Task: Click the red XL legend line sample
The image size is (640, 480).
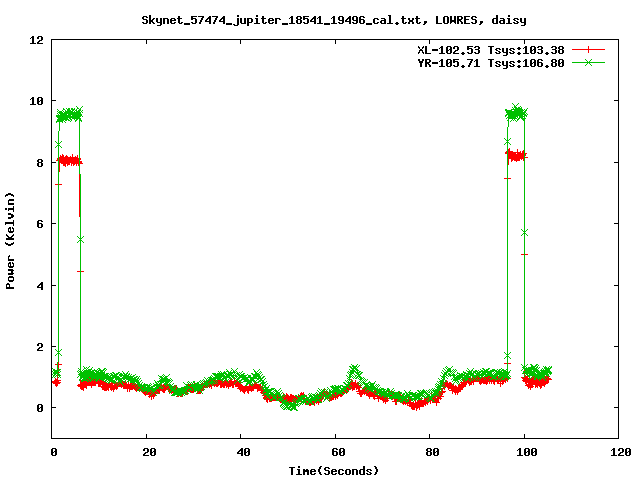Action: pos(588,50)
